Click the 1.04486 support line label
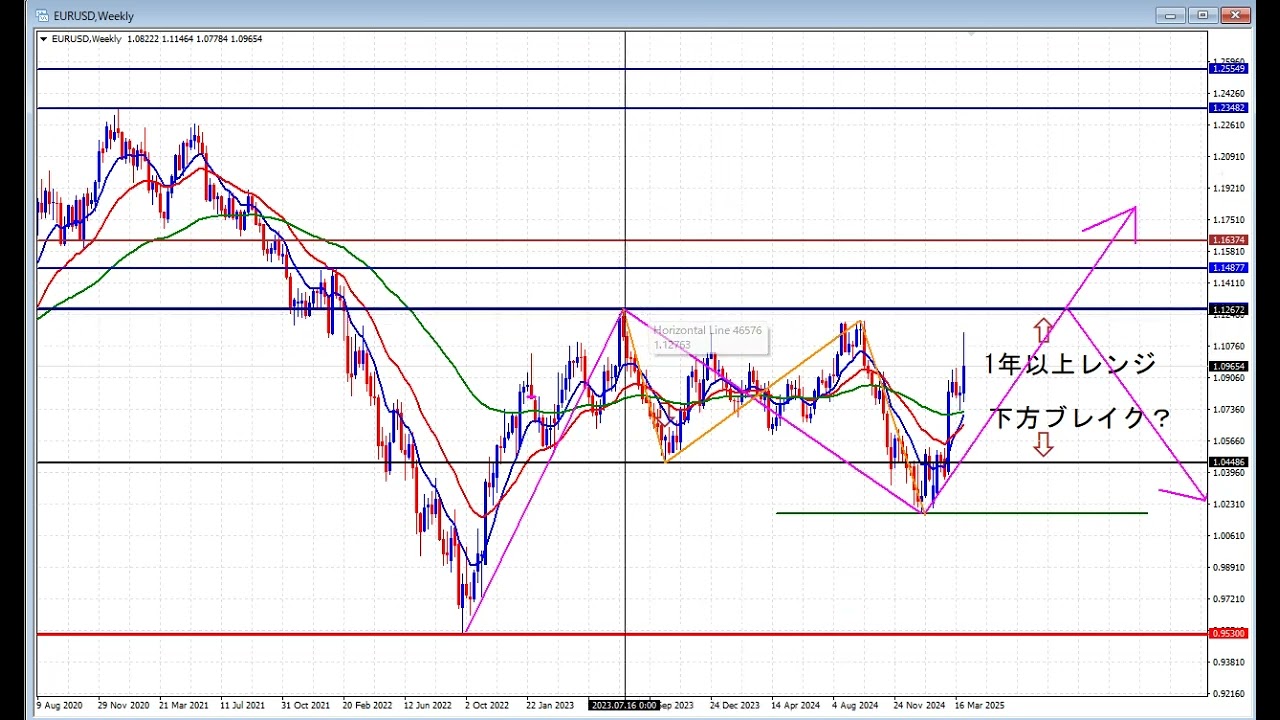The width and height of the screenshot is (1280, 720). [x=1228, y=462]
